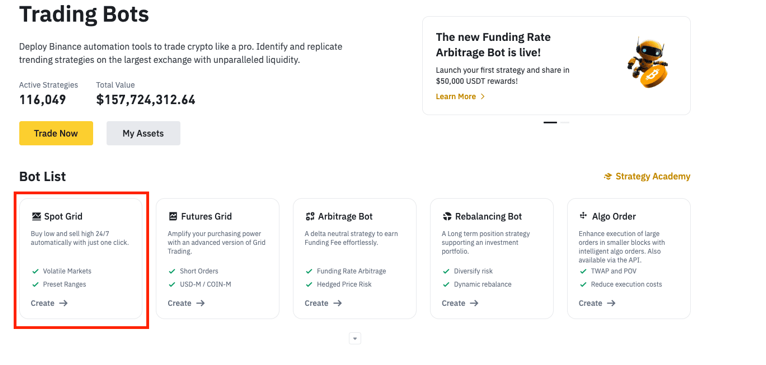
Task: Click the Futures Grid icon
Action: [173, 216]
